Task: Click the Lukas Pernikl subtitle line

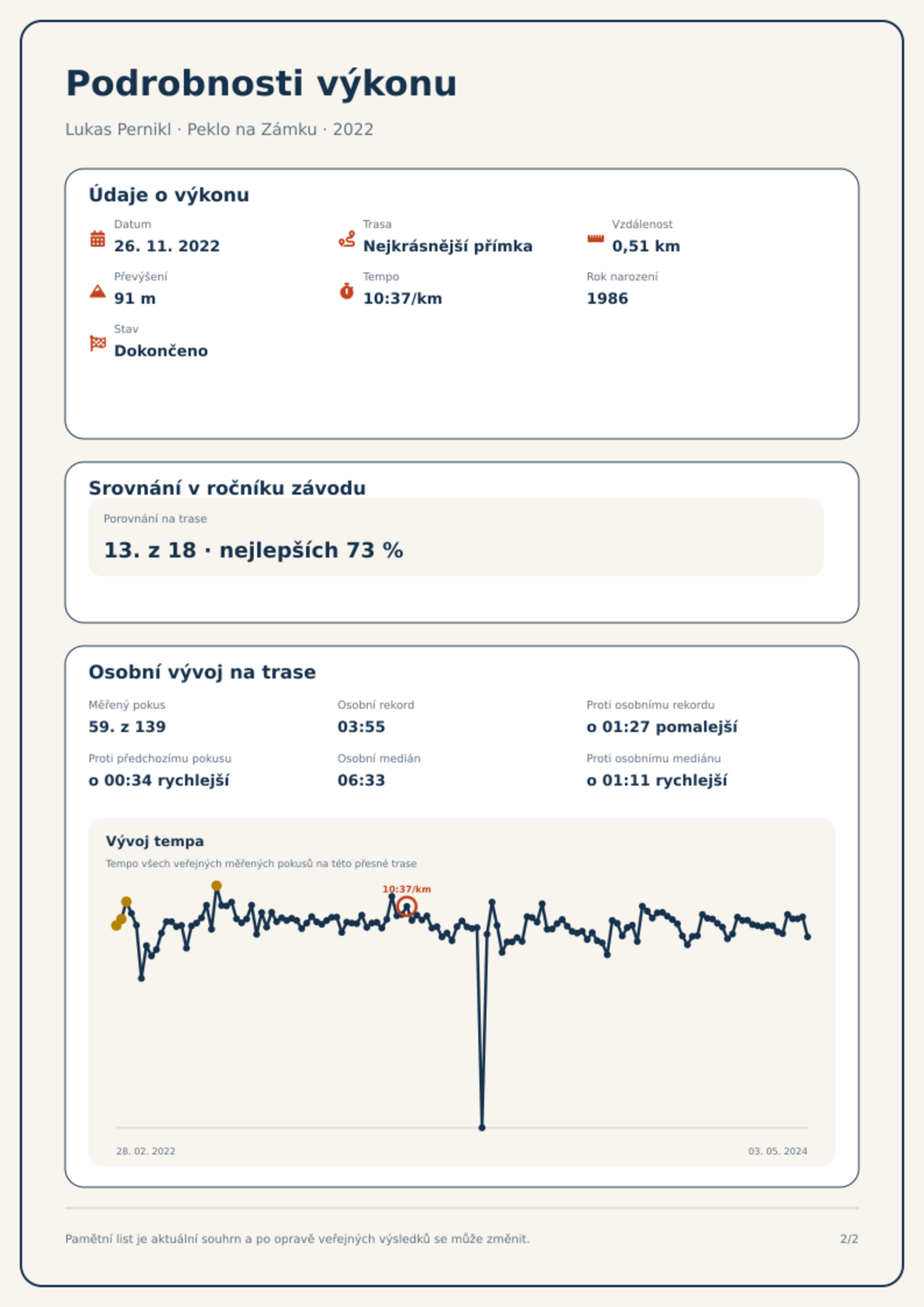Action: 219,129
